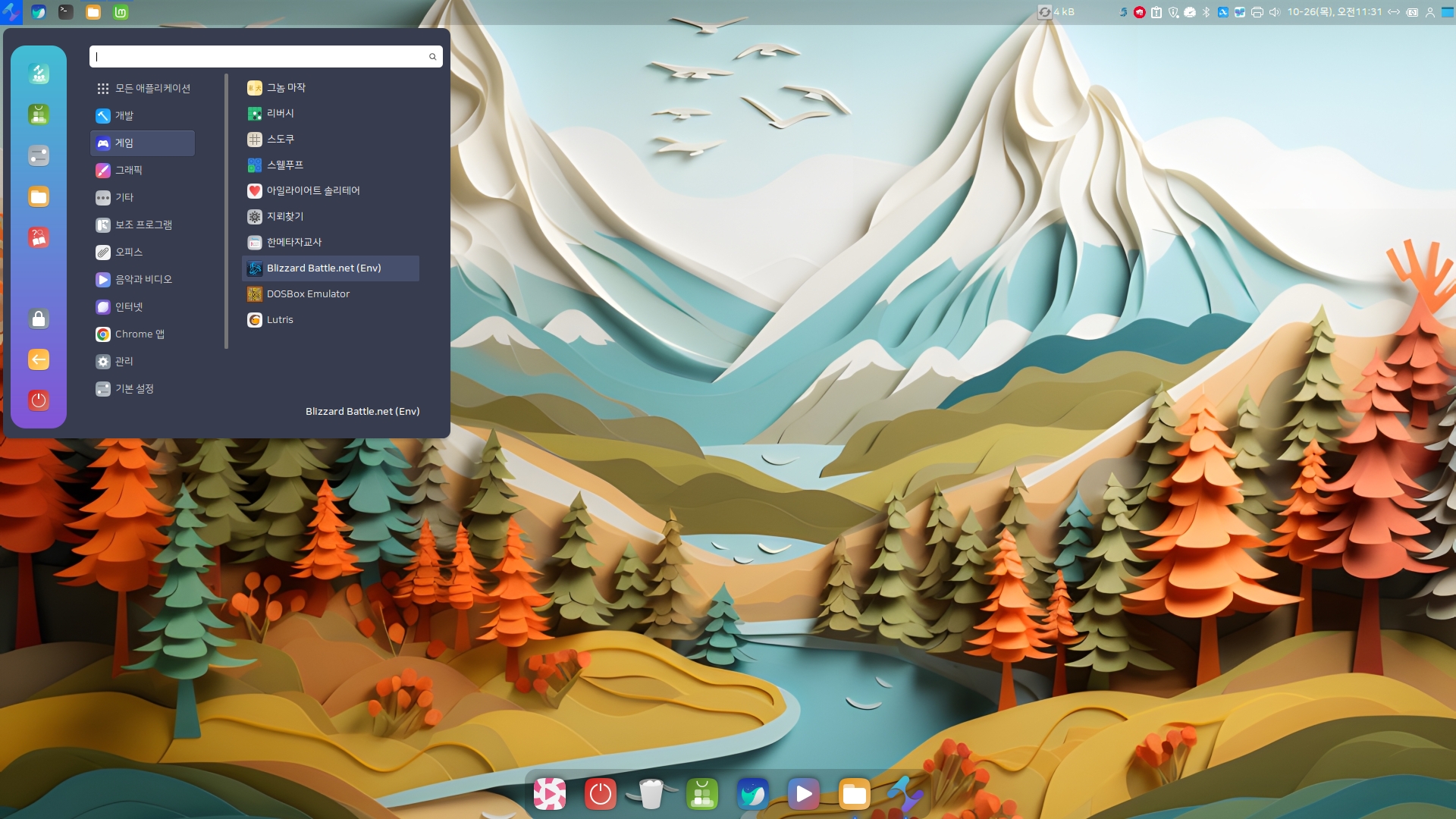
Task: Launch Blizzard Battle.net (Env) entry
Action: click(323, 268)
